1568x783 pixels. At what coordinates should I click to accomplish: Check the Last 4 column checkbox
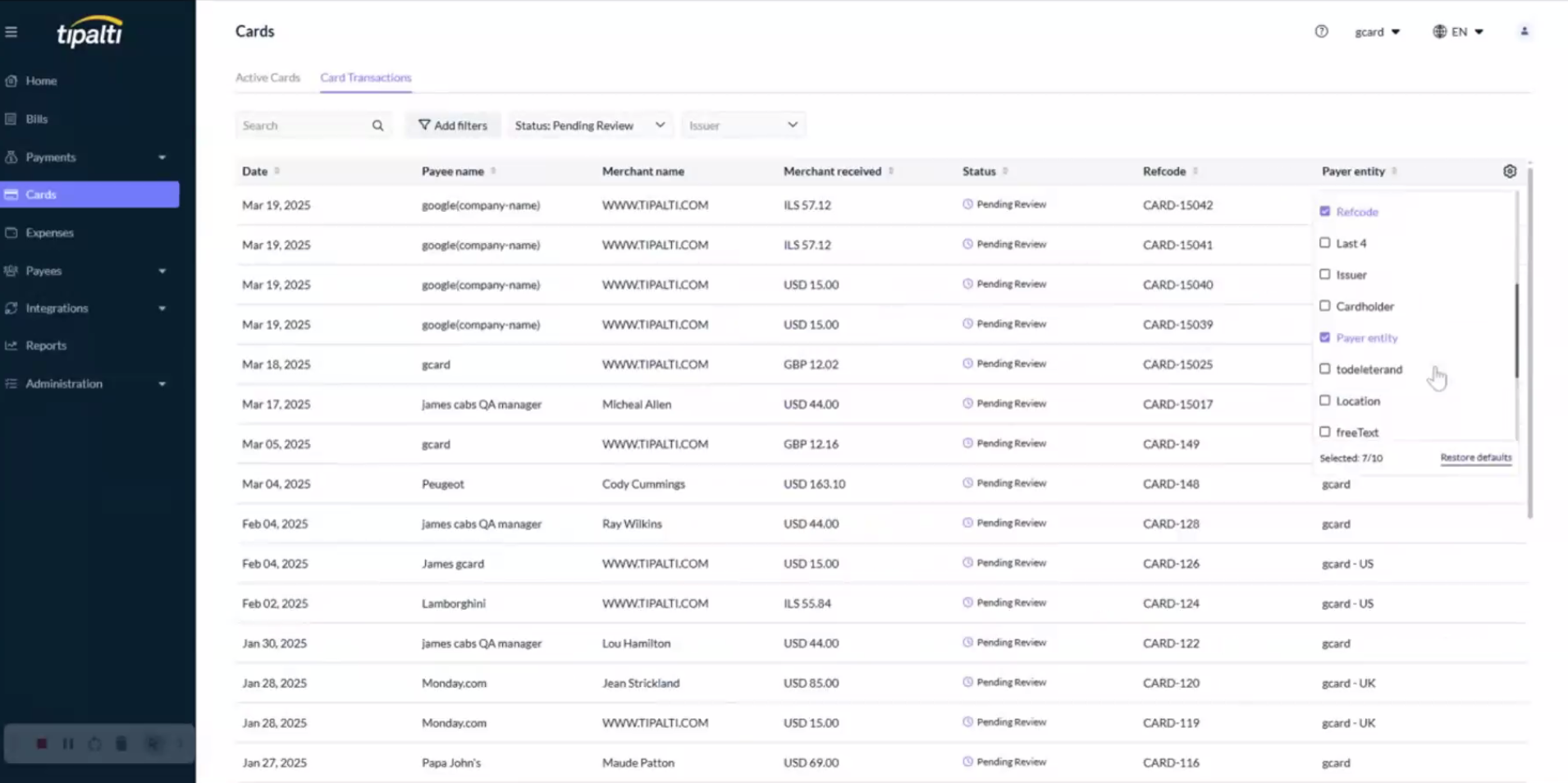[1324, 243]
